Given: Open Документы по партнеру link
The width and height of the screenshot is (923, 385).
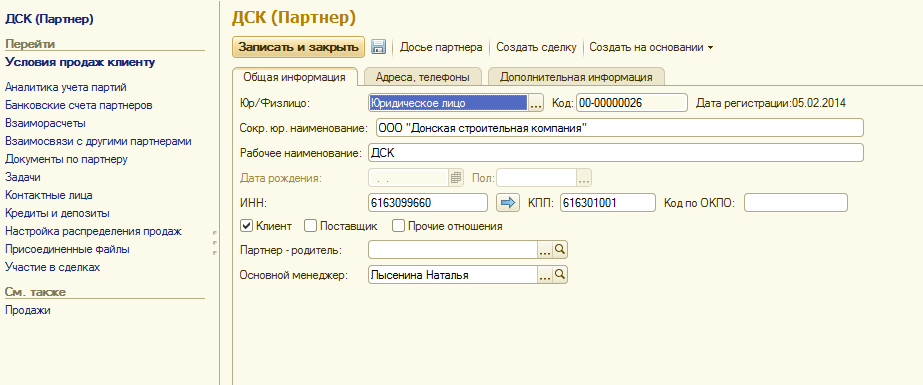Looking at the screenshot, I should (x=67, y=159).
